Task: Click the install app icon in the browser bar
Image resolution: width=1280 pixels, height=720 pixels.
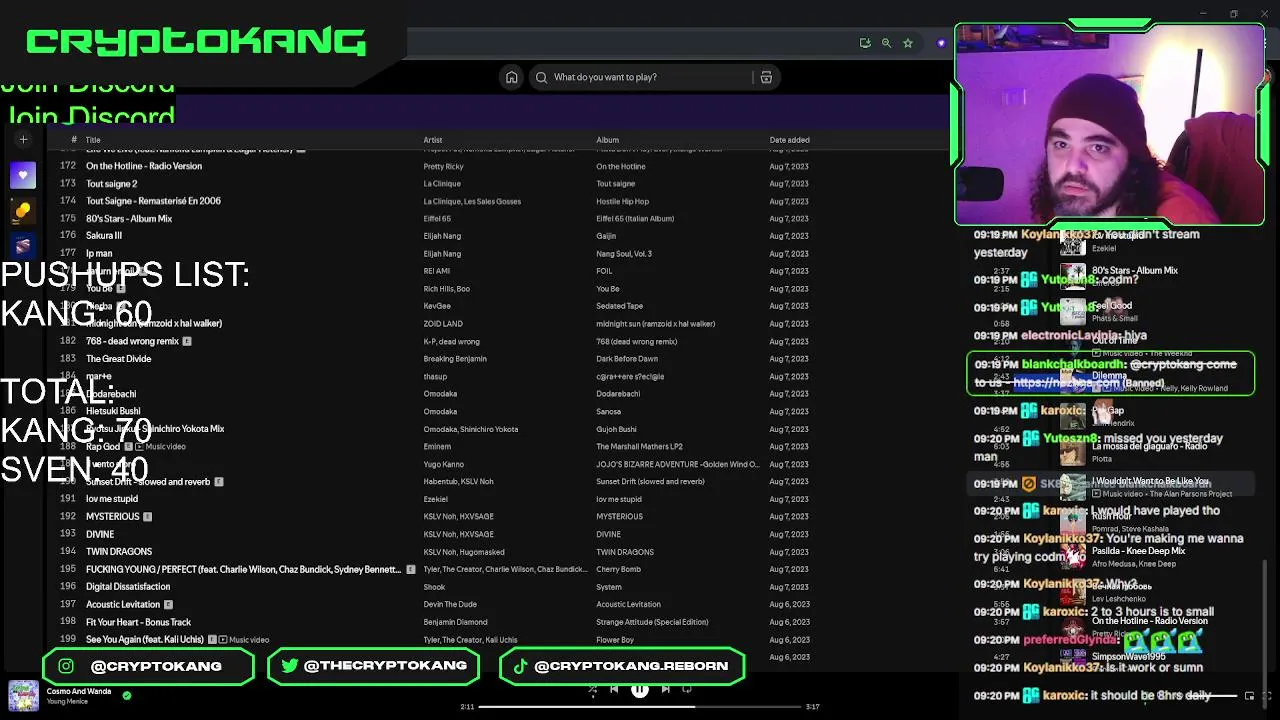Action: (865, 43)
